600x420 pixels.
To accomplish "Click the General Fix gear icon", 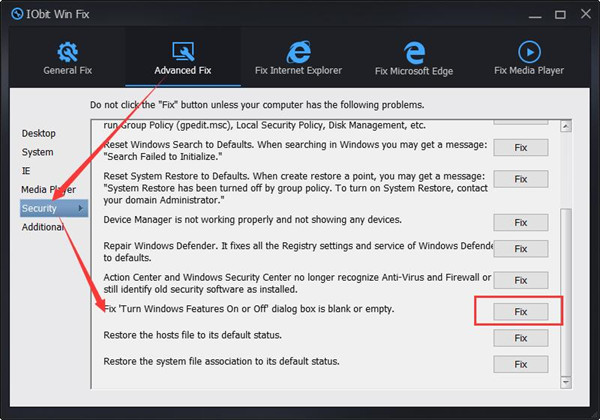I will tap(67, 52).
